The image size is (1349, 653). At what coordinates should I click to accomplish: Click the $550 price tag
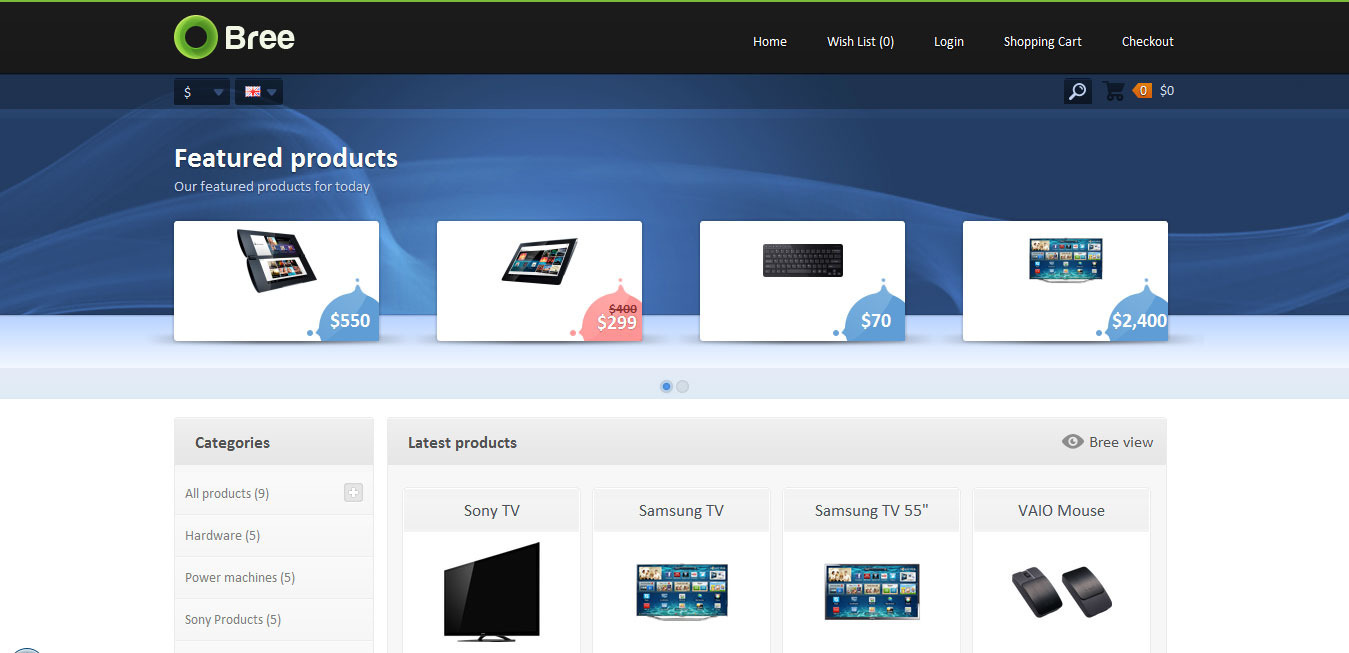350,321
